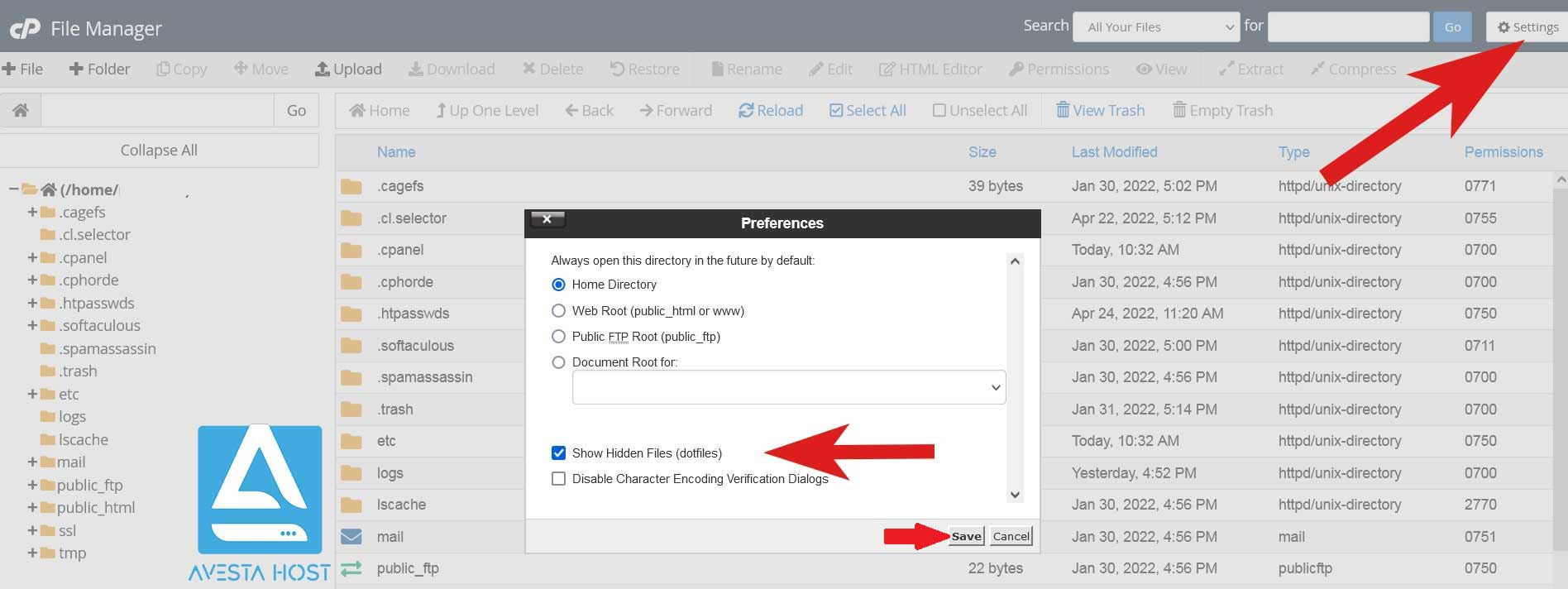Image resolution: width=1568 pixels, height=589 pixels.
Task: Click the home icon beside path field
Action: [x=21, y=110]
